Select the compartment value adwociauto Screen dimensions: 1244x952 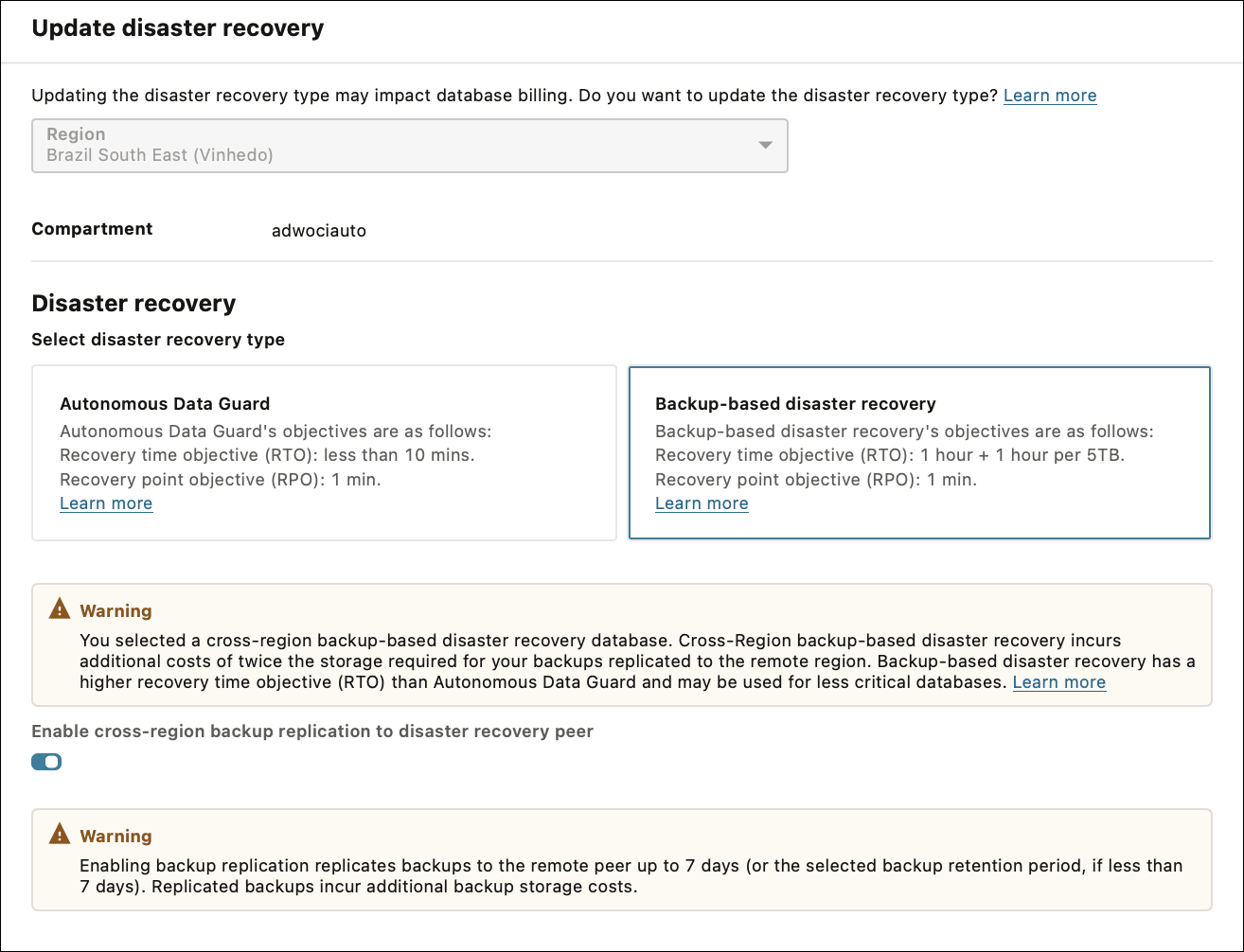click(x=318, y=230)
